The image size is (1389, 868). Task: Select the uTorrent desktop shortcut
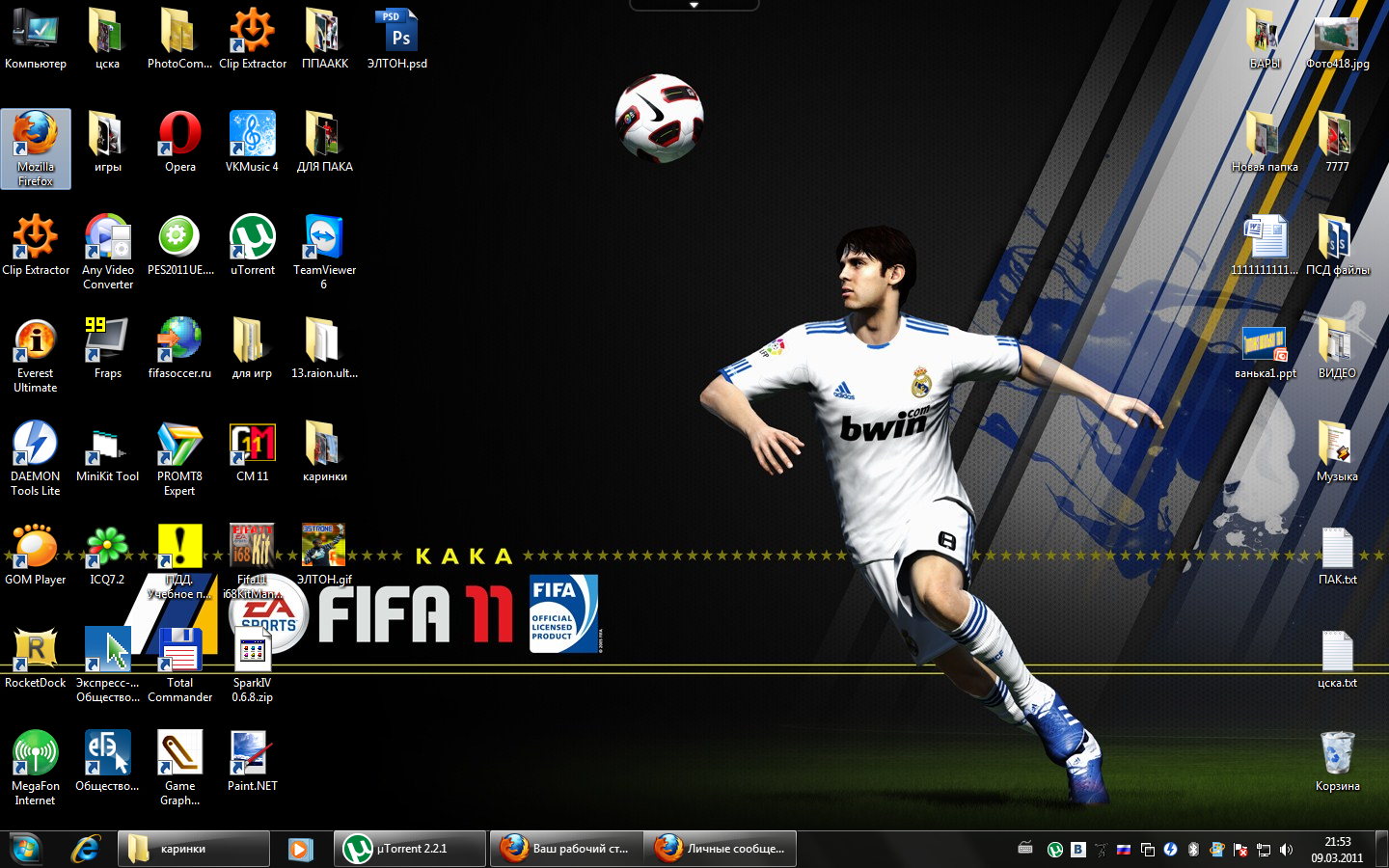point(253,238)
